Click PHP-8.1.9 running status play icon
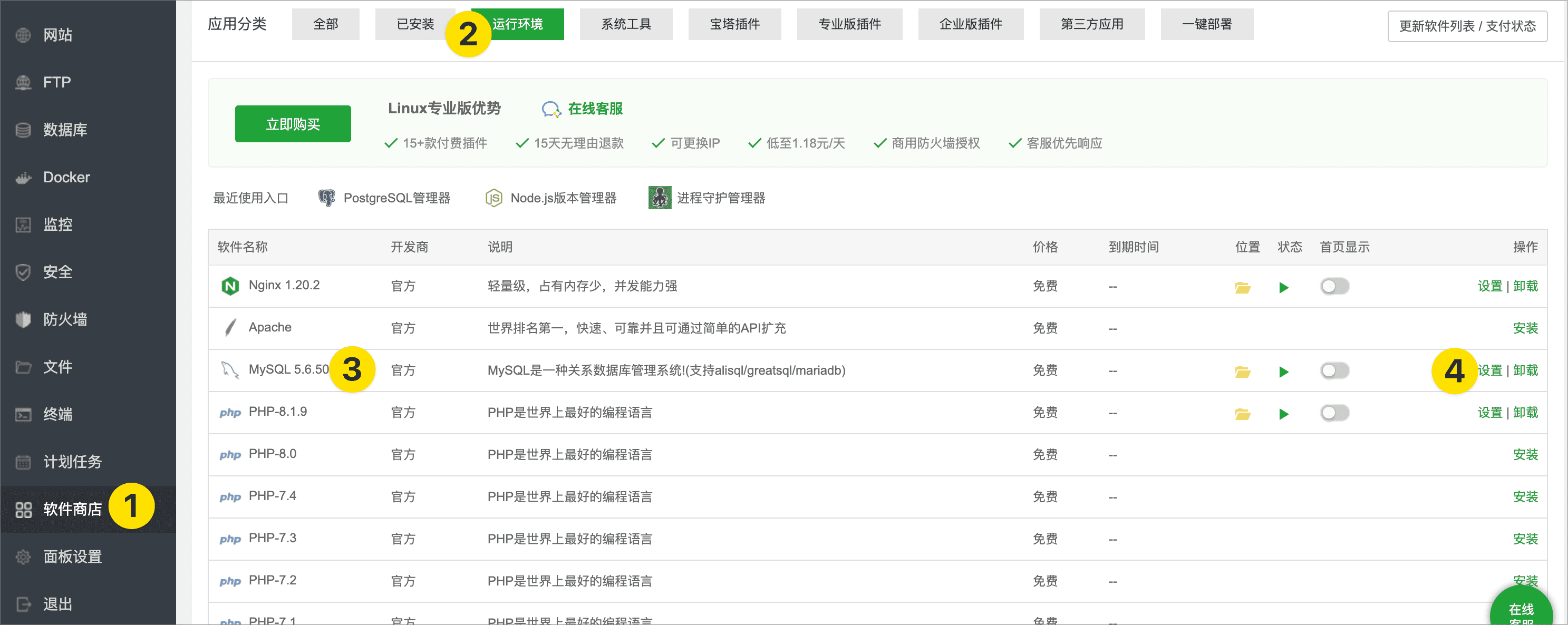The width and height of the screenshot is (1568, 625). click(x=1284, y=414)
